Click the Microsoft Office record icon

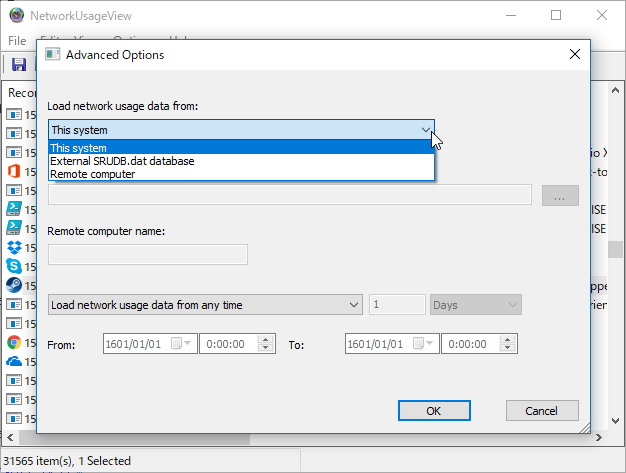point(15,171)
